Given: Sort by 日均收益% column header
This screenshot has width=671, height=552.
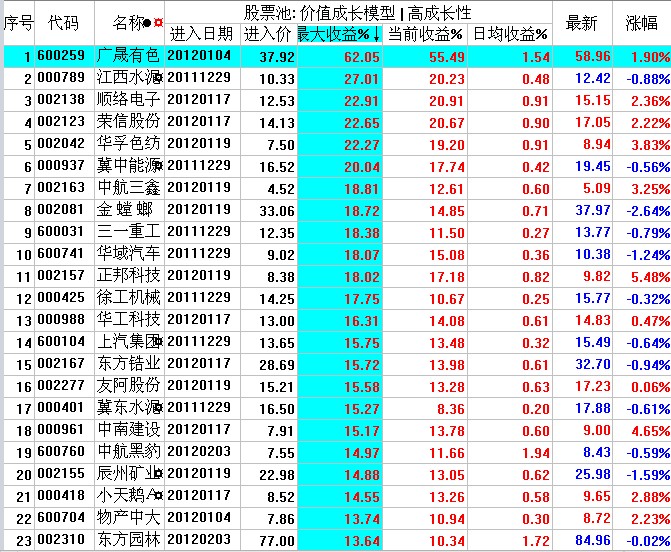Looking at the screenshot, I should 510,34.
